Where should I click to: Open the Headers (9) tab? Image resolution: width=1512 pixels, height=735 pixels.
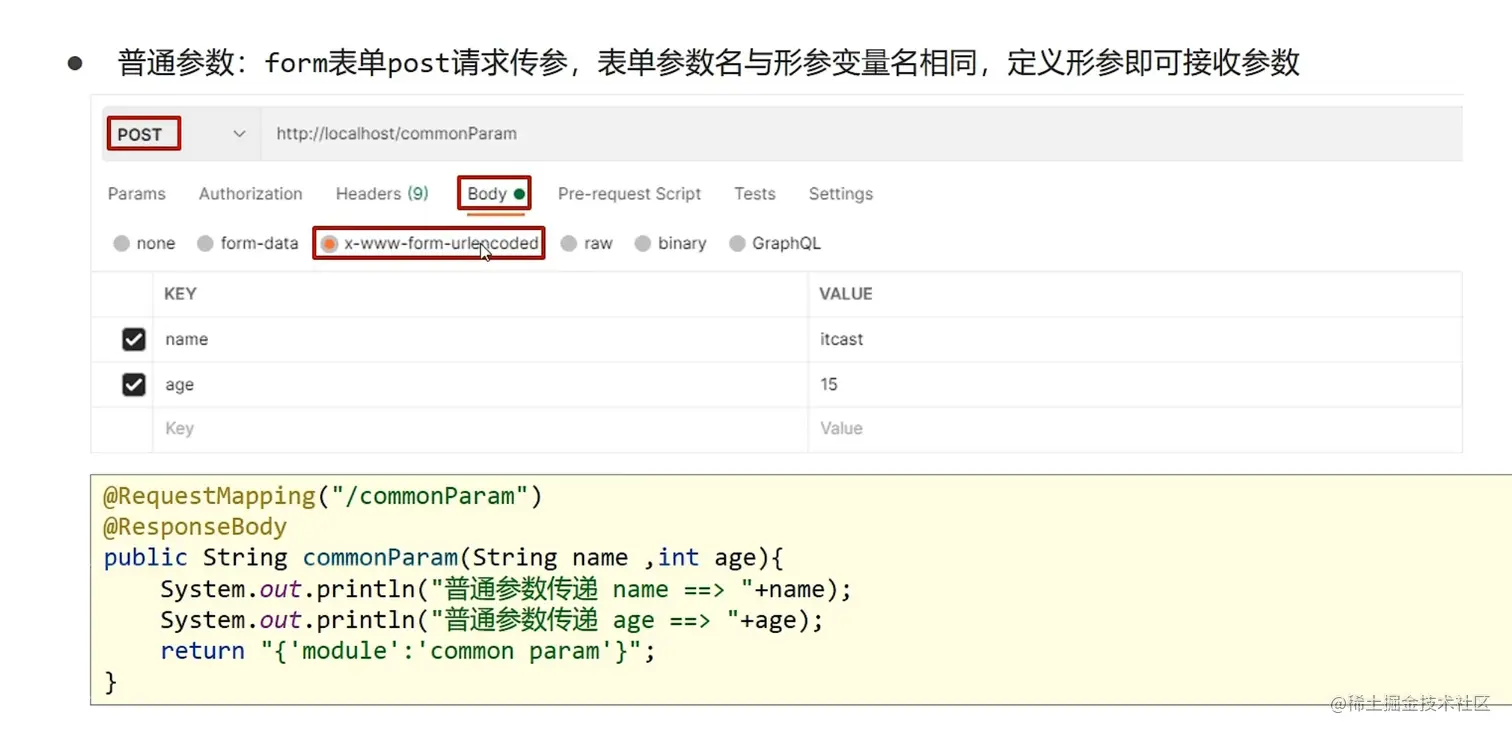point(382,194)
